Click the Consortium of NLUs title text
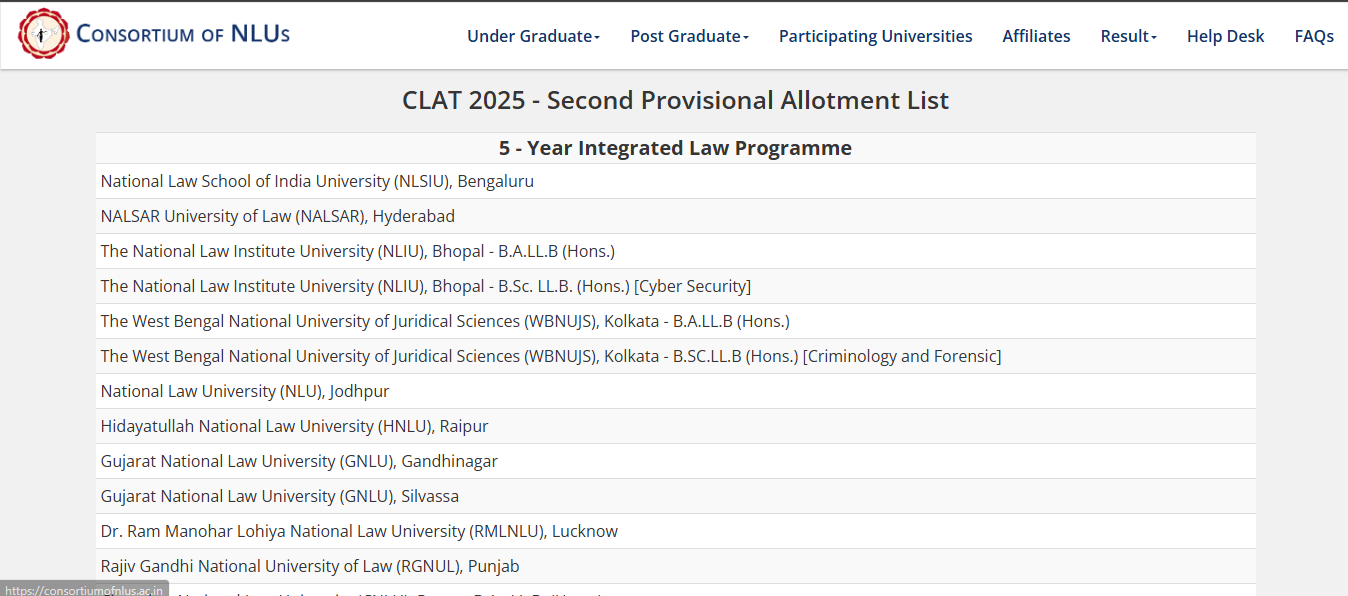Viewport: 1348px width, 596px height. pos(183,34)
